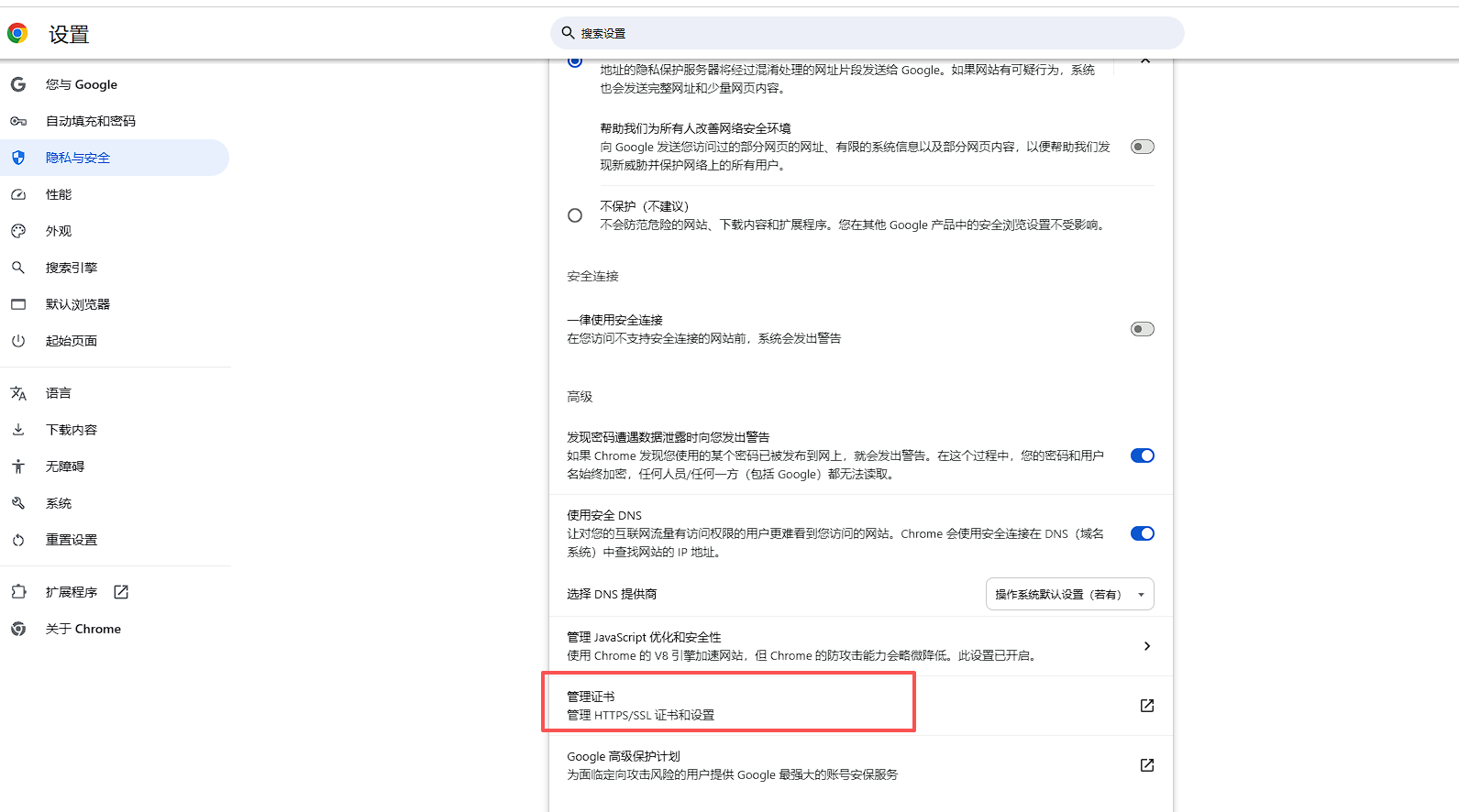
Task: Click the palette icon for 外观
Action: click(18, 231)
